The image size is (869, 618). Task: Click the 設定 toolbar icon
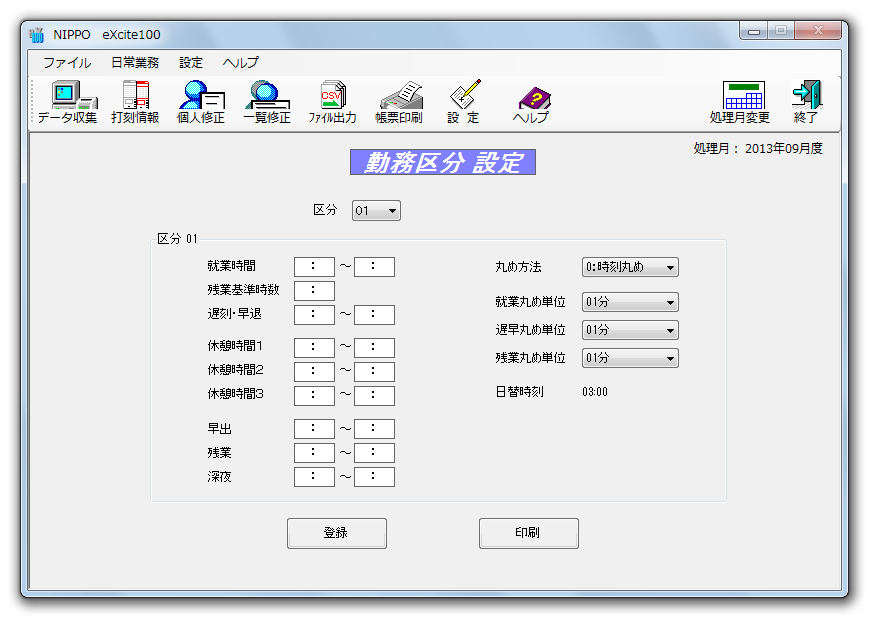(463, 103)
